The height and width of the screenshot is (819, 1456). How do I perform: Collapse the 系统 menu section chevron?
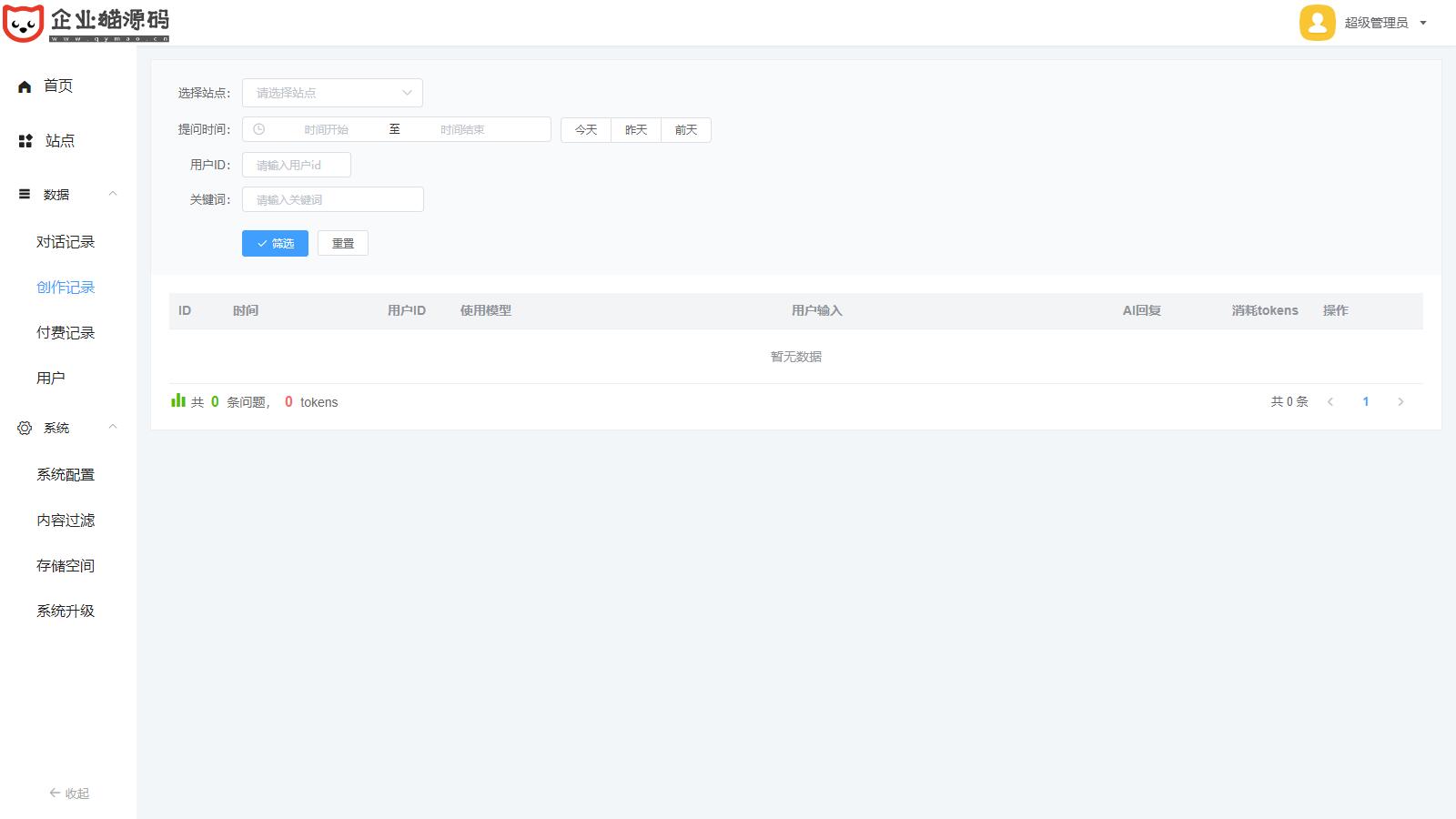[x=113, y=427]
